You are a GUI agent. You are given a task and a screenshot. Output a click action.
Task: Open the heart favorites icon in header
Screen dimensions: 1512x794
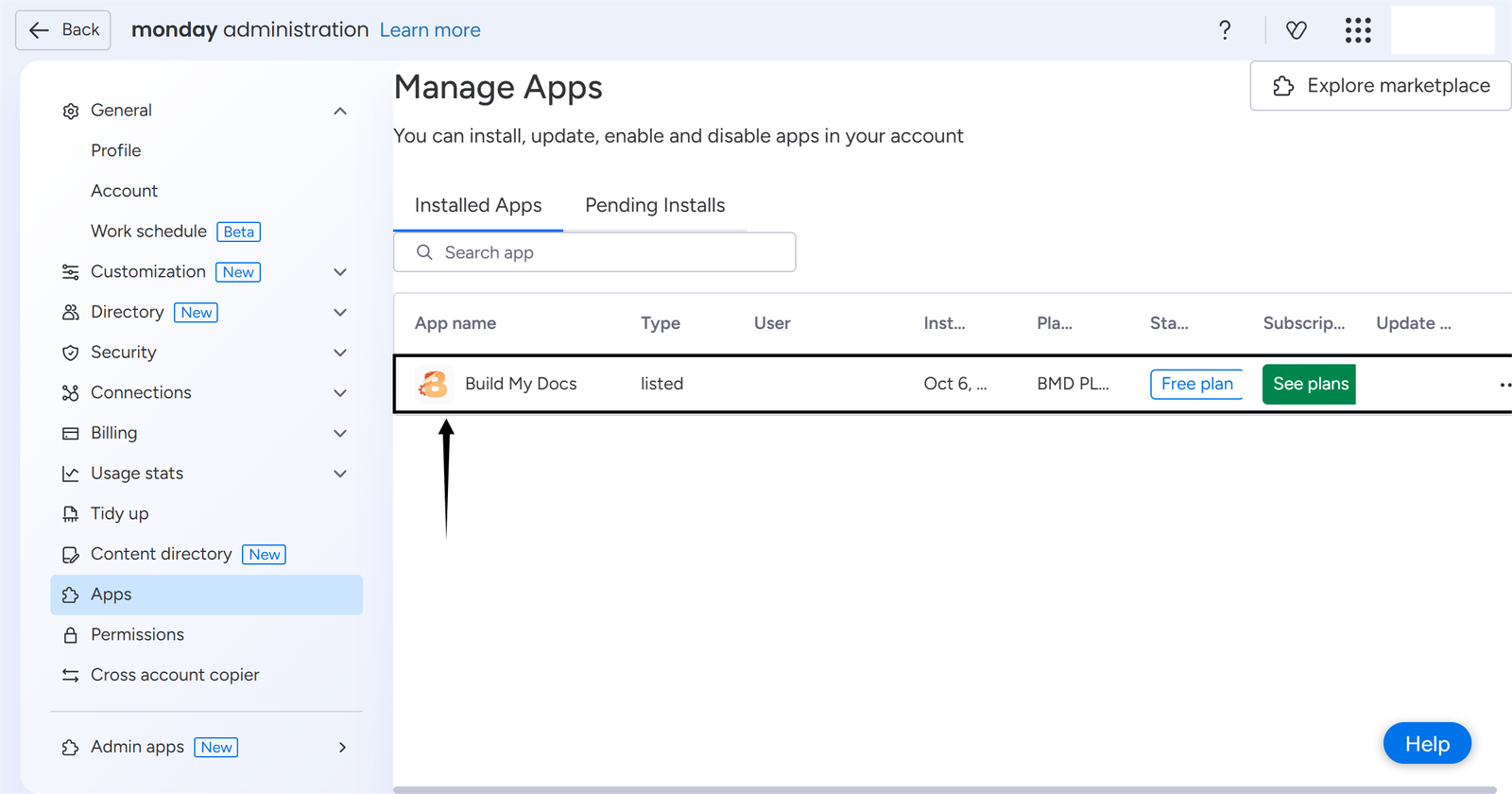[1297, 30]
